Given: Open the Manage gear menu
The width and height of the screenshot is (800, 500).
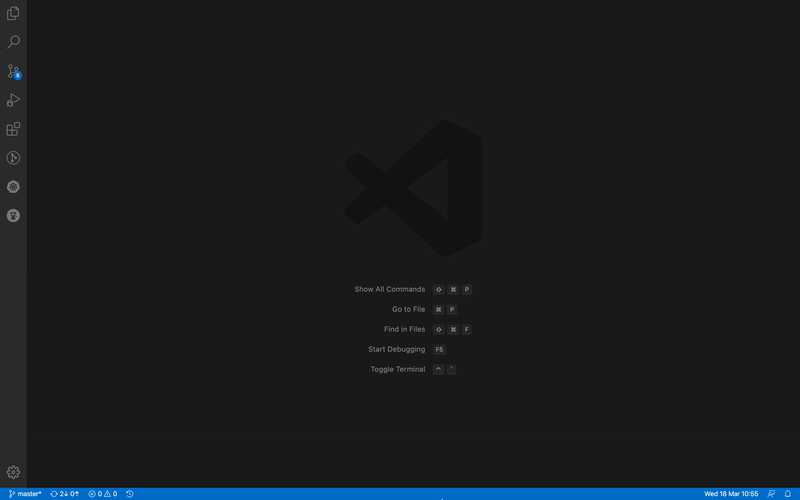Looking at the screenshot, I should 13,472.
